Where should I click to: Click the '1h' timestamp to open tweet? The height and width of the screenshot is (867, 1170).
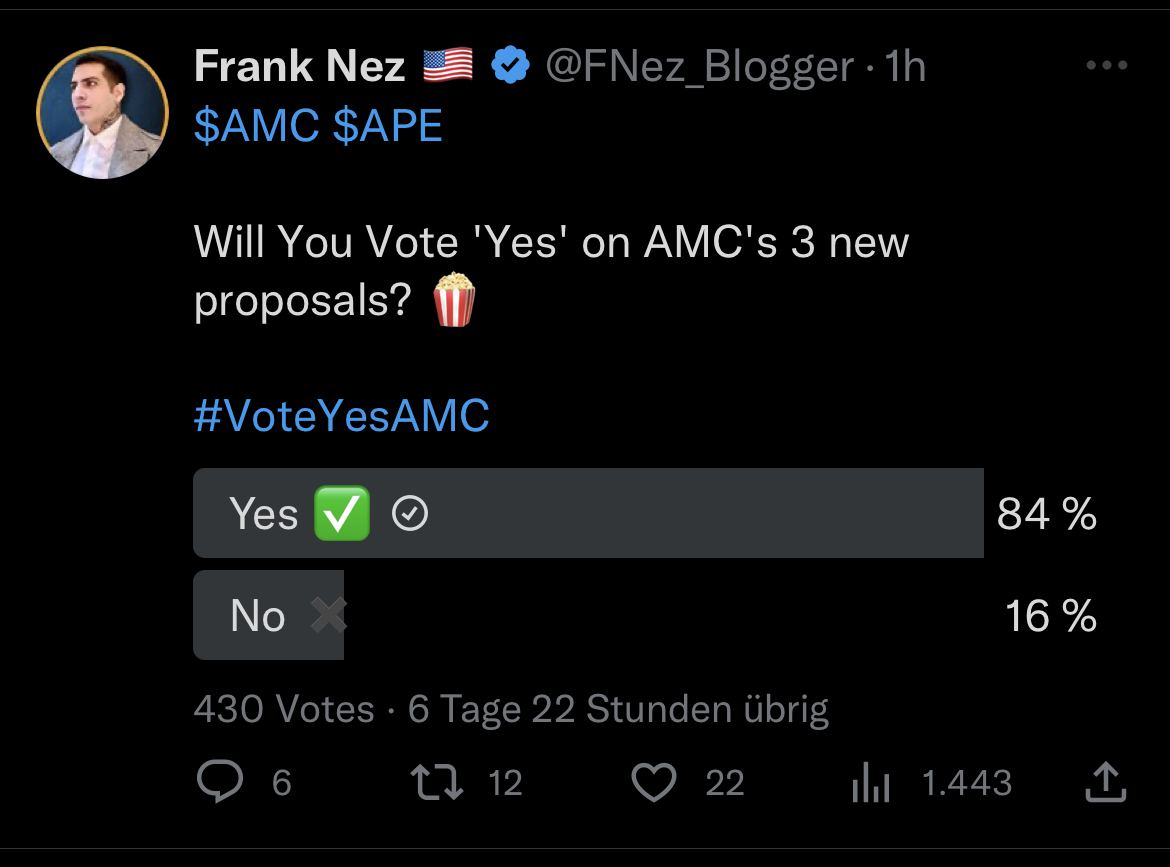pyautogui.click(x=903, y=66)
